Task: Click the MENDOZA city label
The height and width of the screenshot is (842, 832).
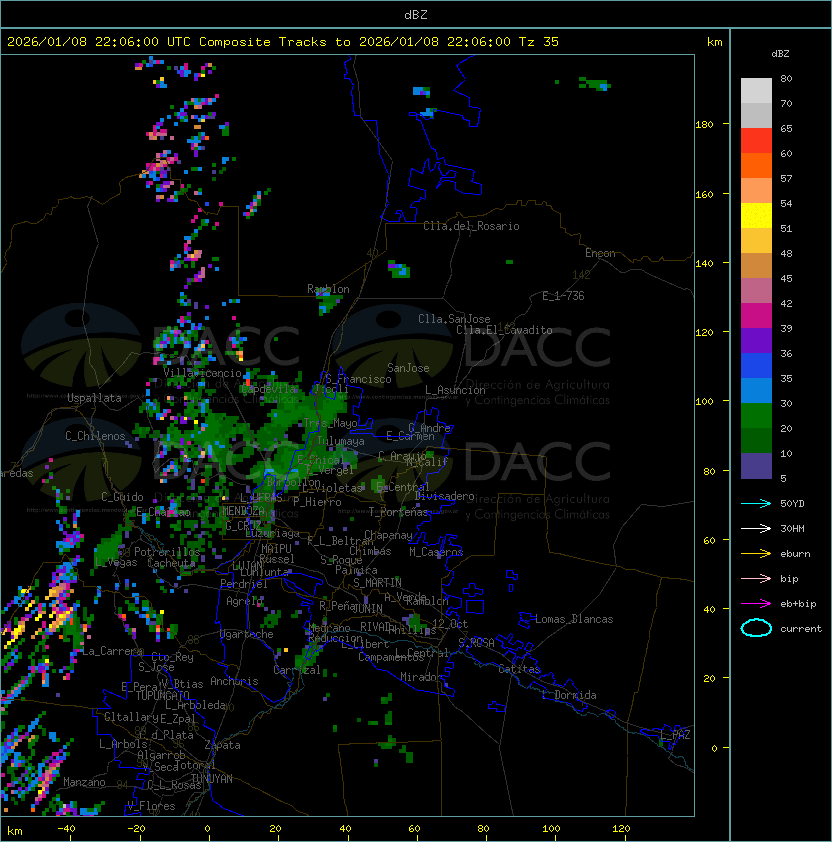Action: pyautogui.click(x=243, y=511)
